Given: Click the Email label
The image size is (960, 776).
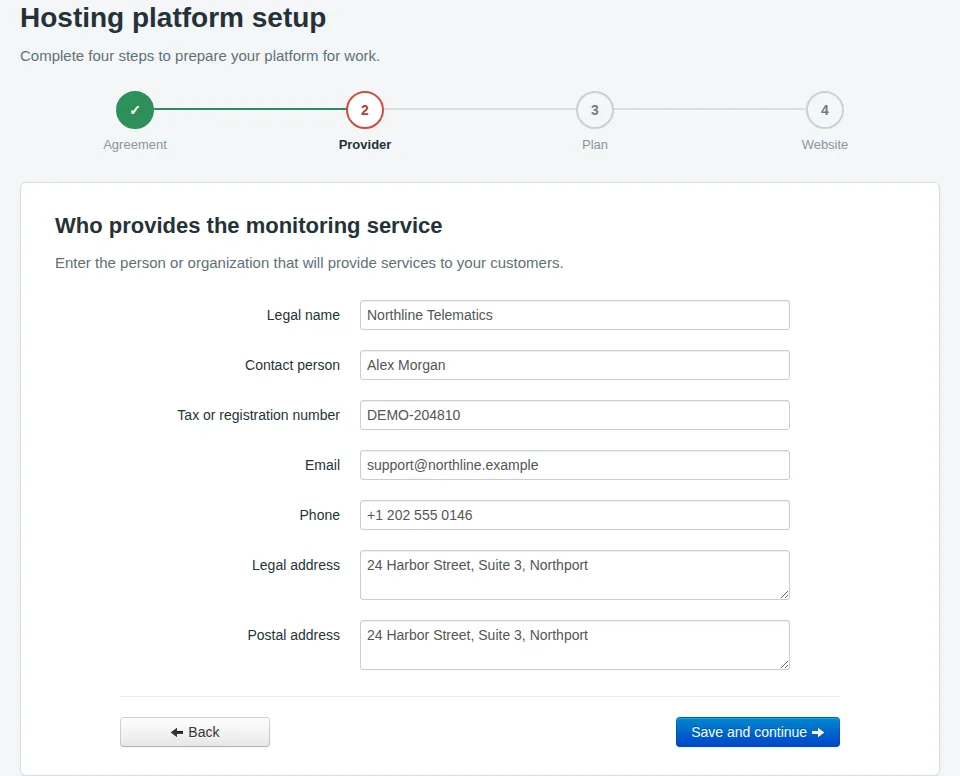Looking at the screenshot, I should tap(322, 465).
